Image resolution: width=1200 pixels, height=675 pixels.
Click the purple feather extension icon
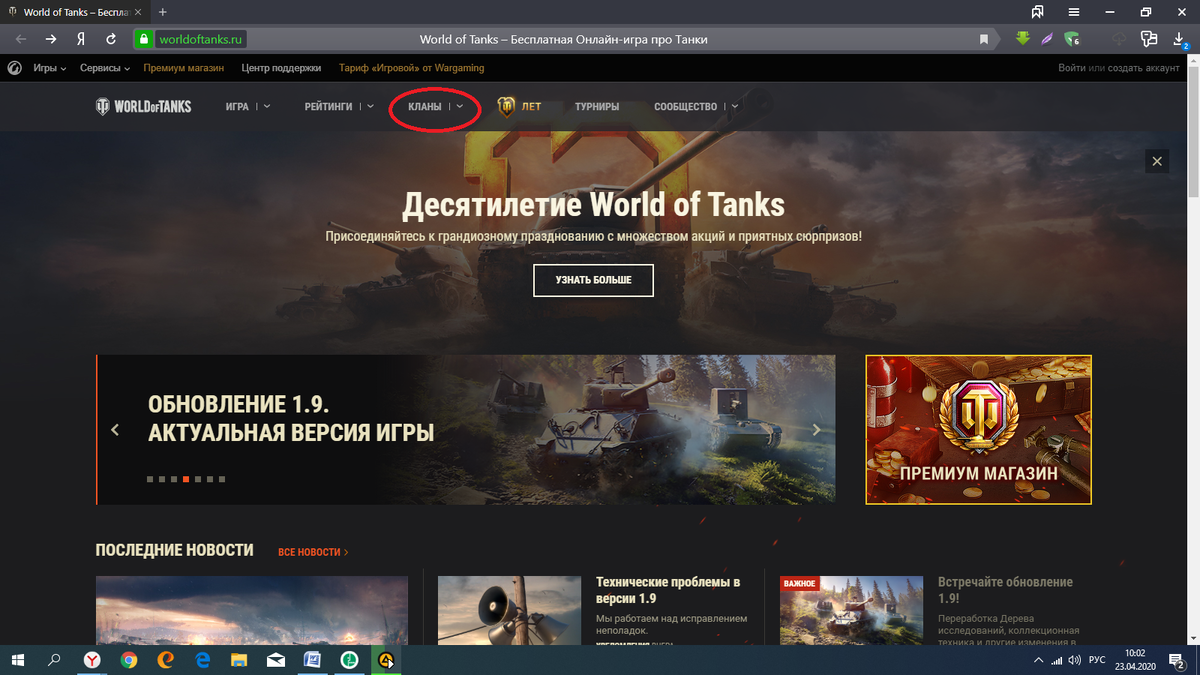(1047, 40)
